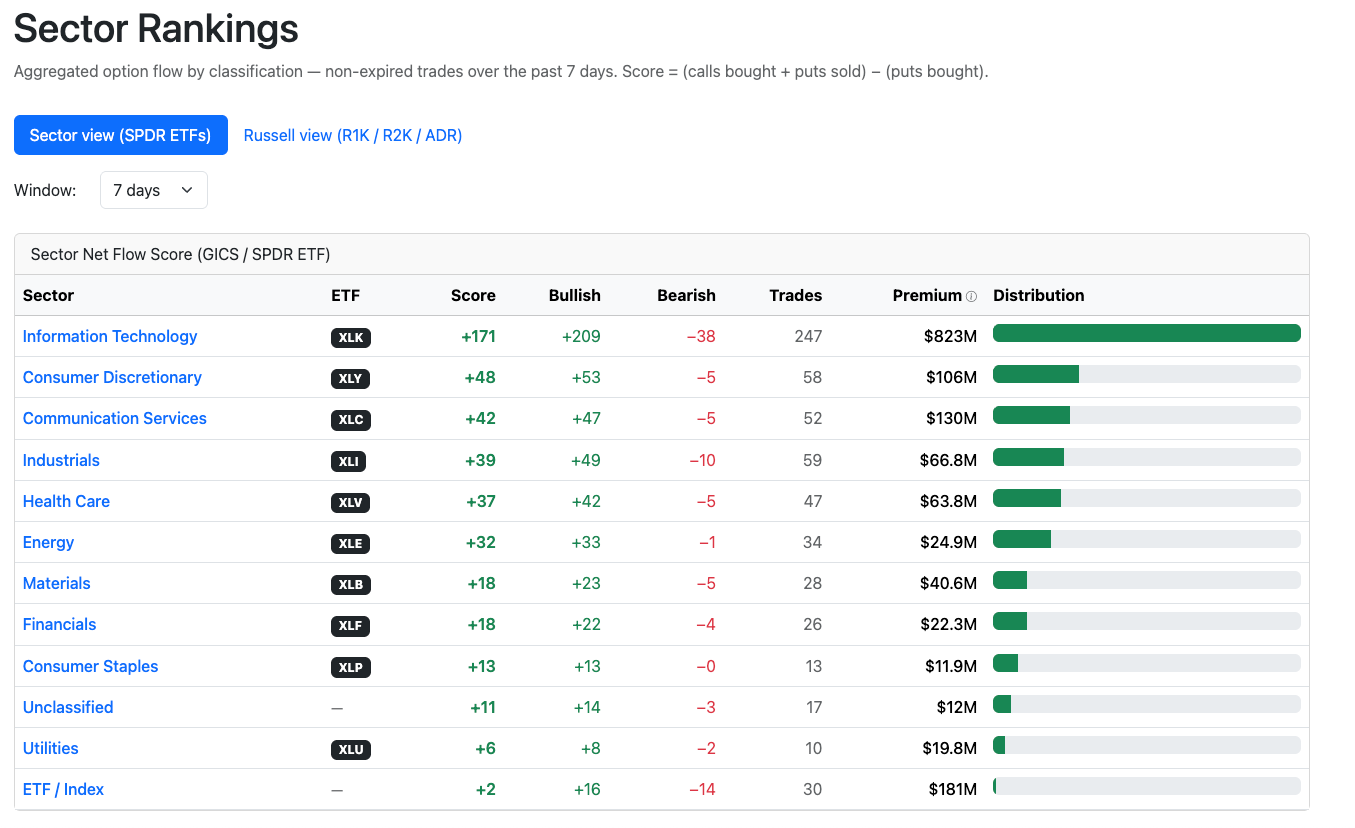Switch to Russell view (R1K / R2K / ADR)
1355x828 pixels.
tap(353, 135)
